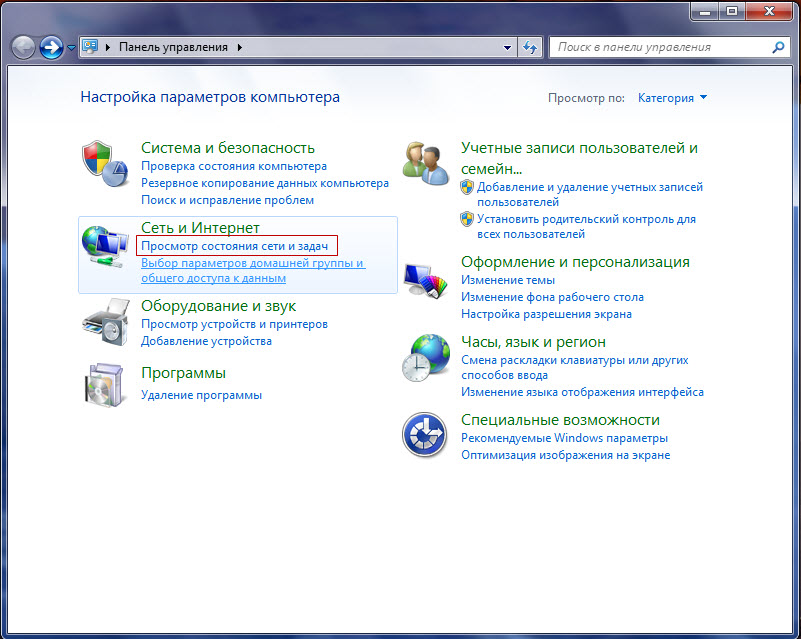Open Часы, язык и регион heading
Screen dimensions: 801x639
533,342
